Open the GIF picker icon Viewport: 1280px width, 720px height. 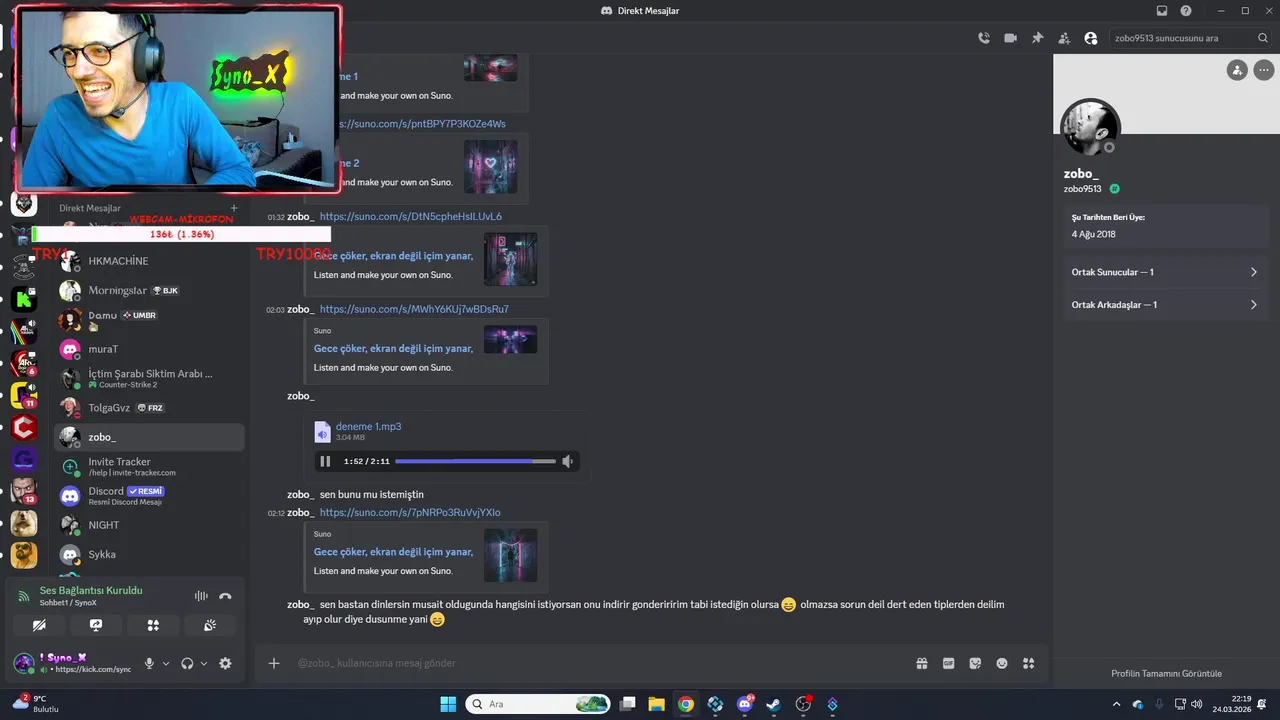[x=948, y=663]
